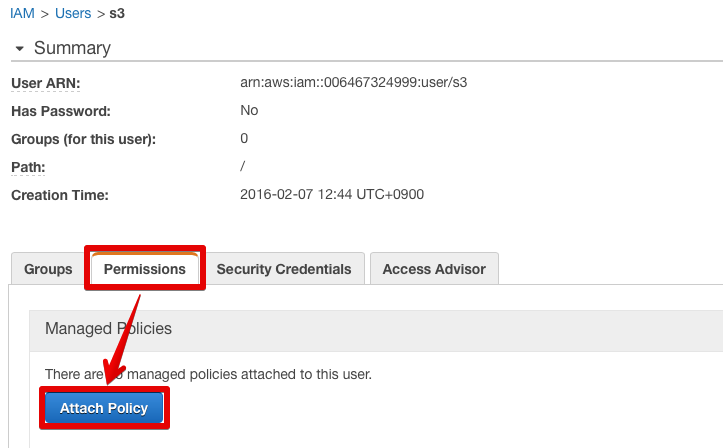
Task: Select the user ARN value text
Action: coord(354,83)
